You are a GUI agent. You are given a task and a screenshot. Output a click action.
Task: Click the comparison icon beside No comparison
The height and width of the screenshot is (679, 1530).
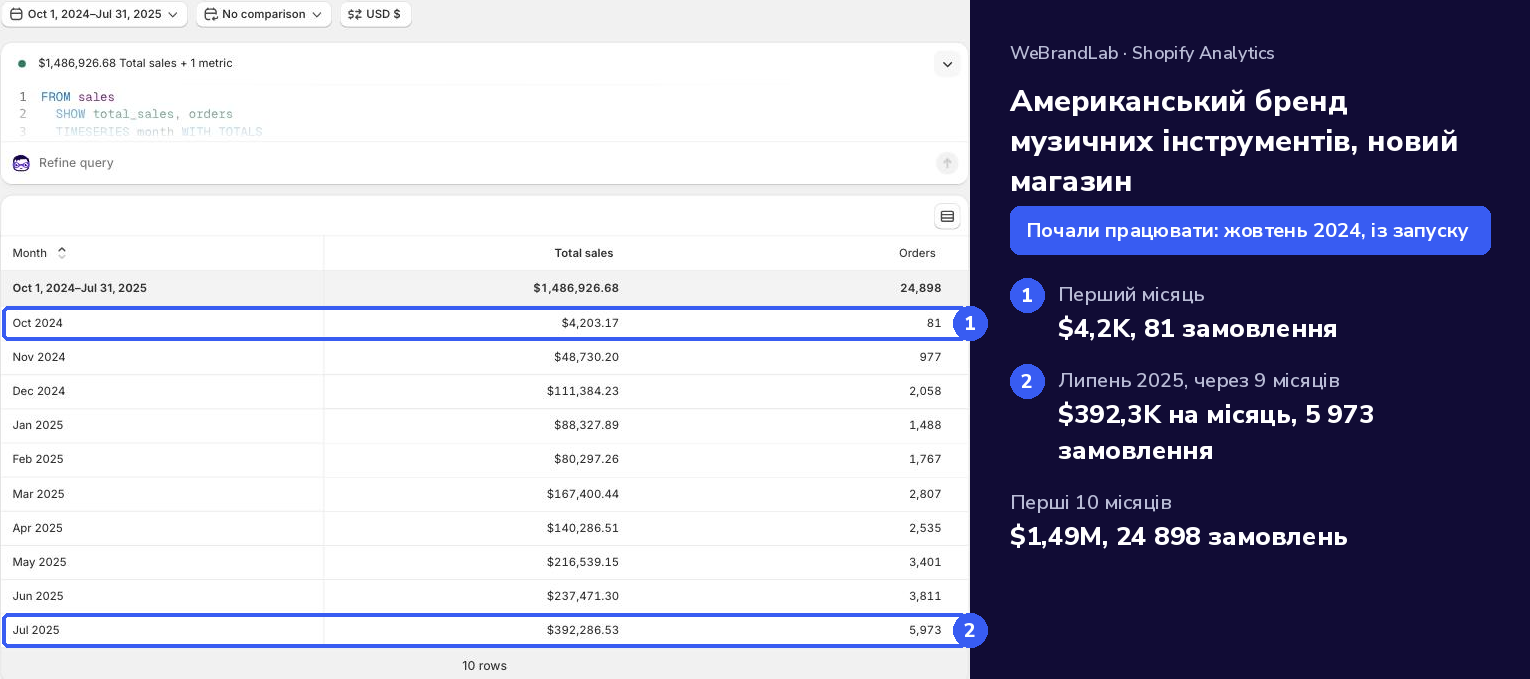point(211,14)
